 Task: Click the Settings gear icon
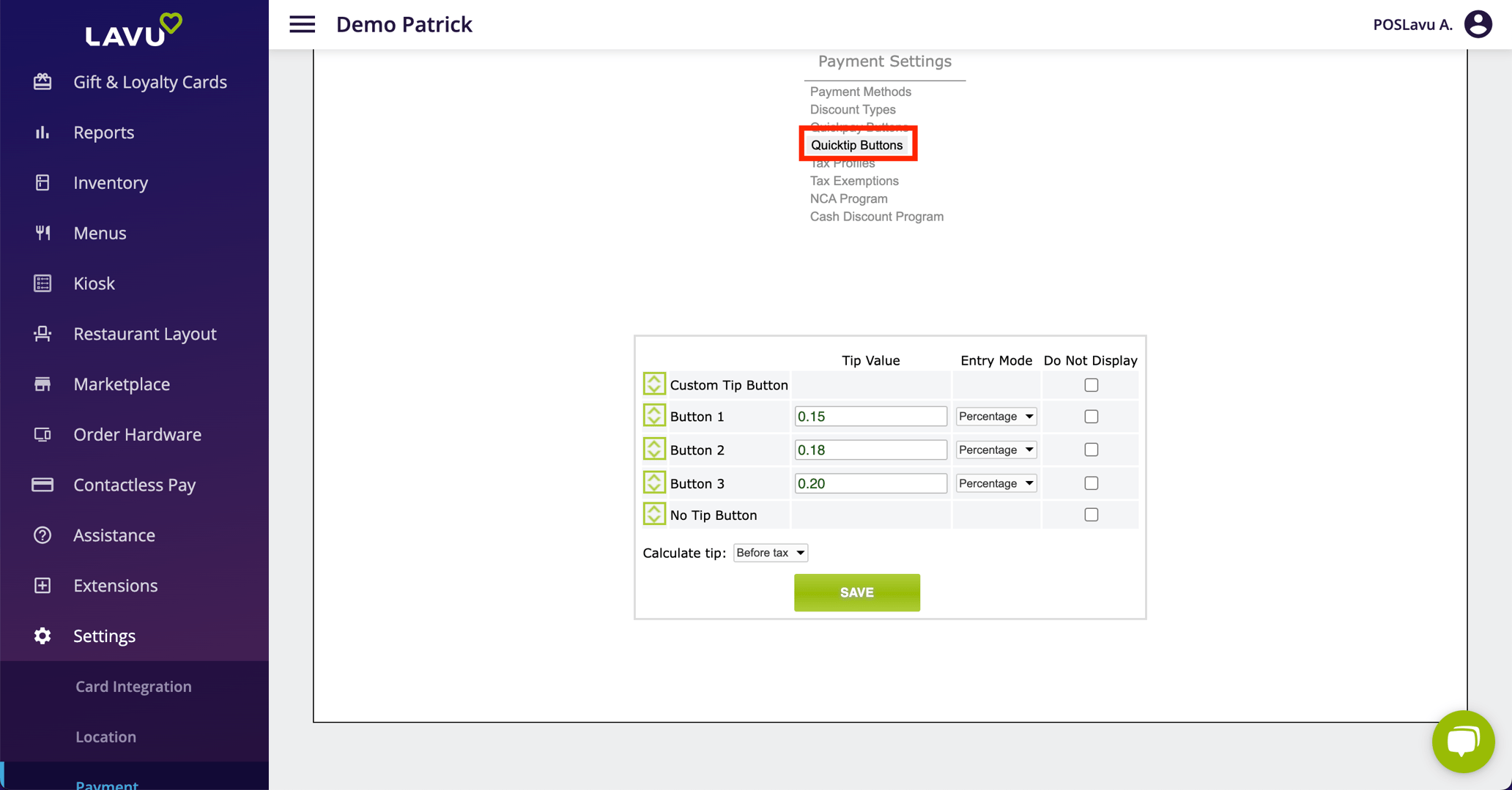pos(42,636)
